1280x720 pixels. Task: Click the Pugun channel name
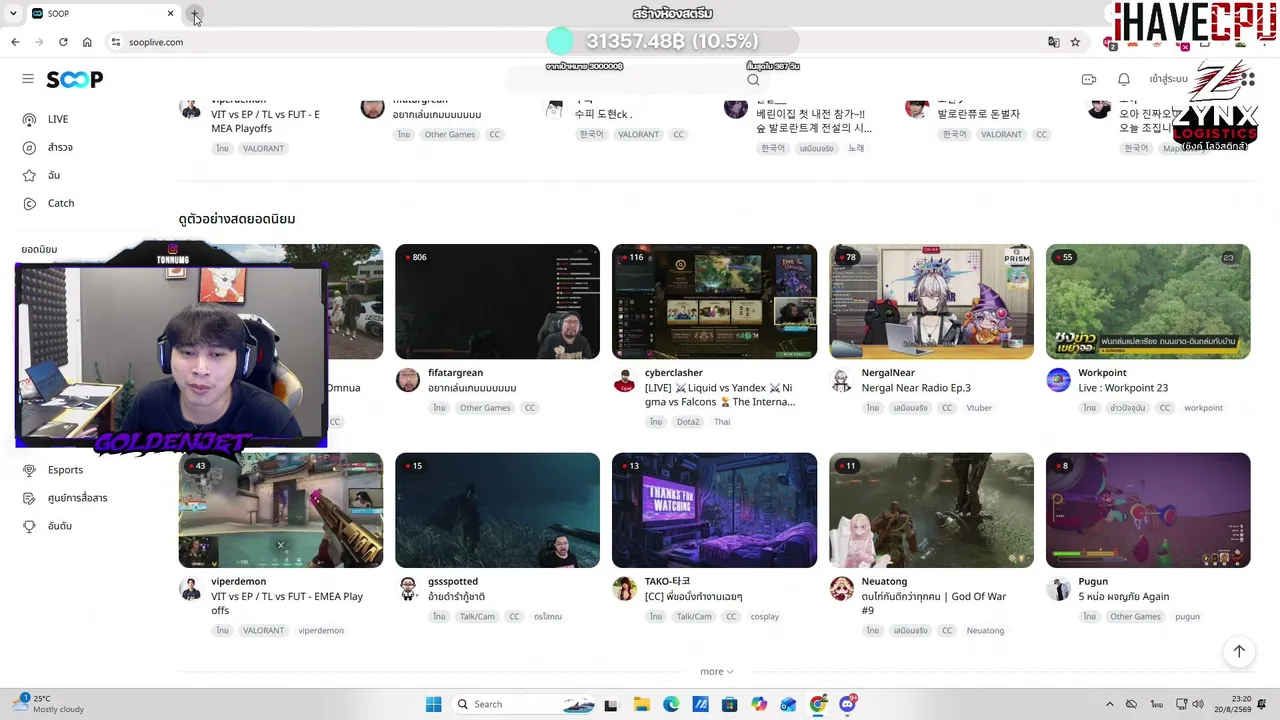(x=1093, y=581)
